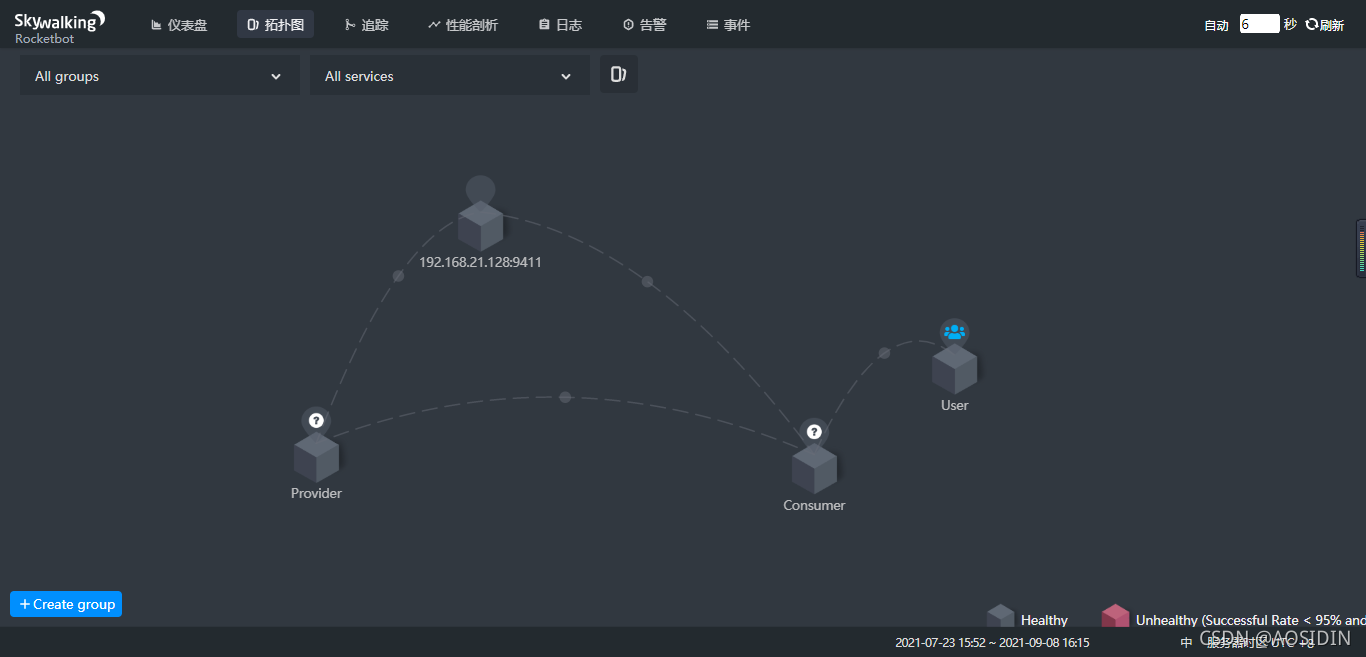Focus the refresh interval seconds field
The height and width of the screenshot is (657, 1366).
[1259, 24]
